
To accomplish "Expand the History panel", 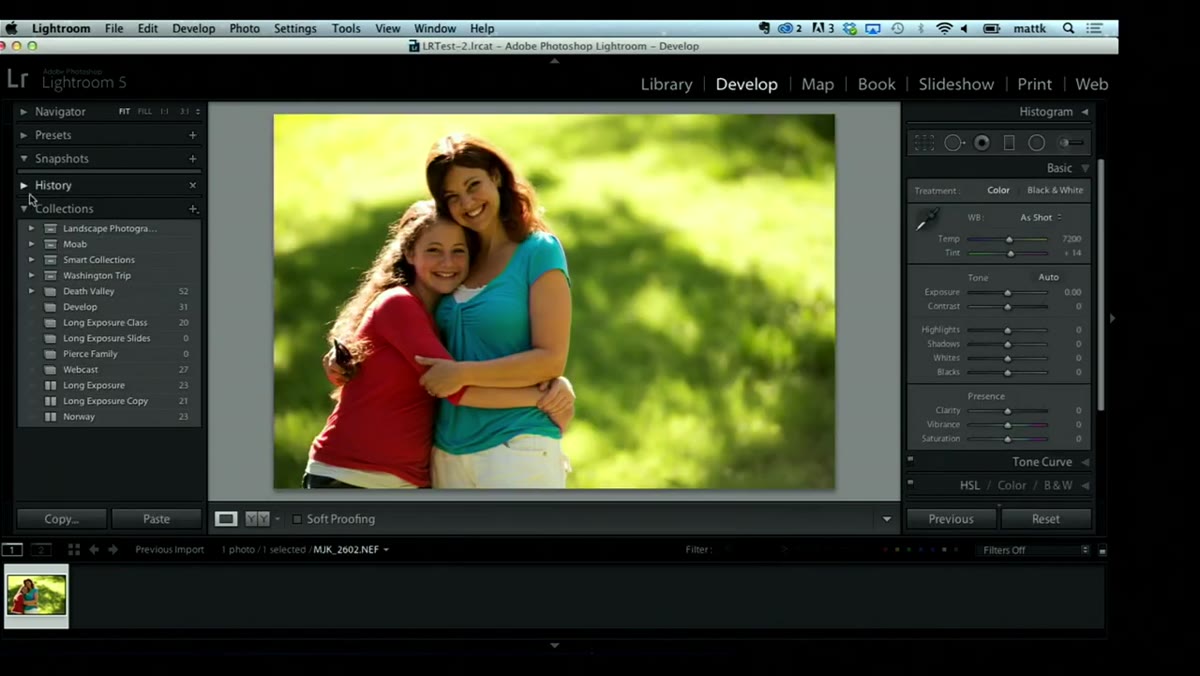I will click(24, 185).
